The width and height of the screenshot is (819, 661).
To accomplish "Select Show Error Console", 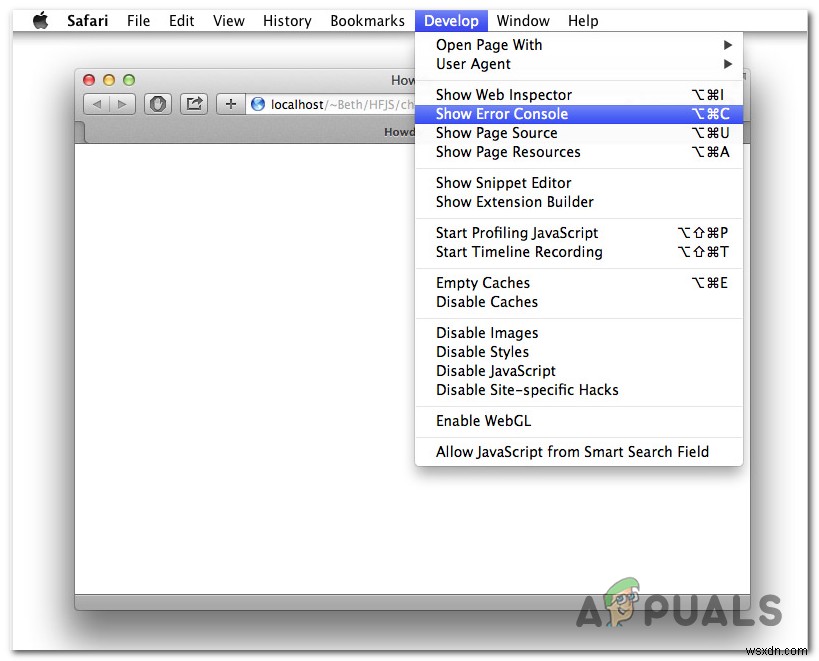I will 503,113.
